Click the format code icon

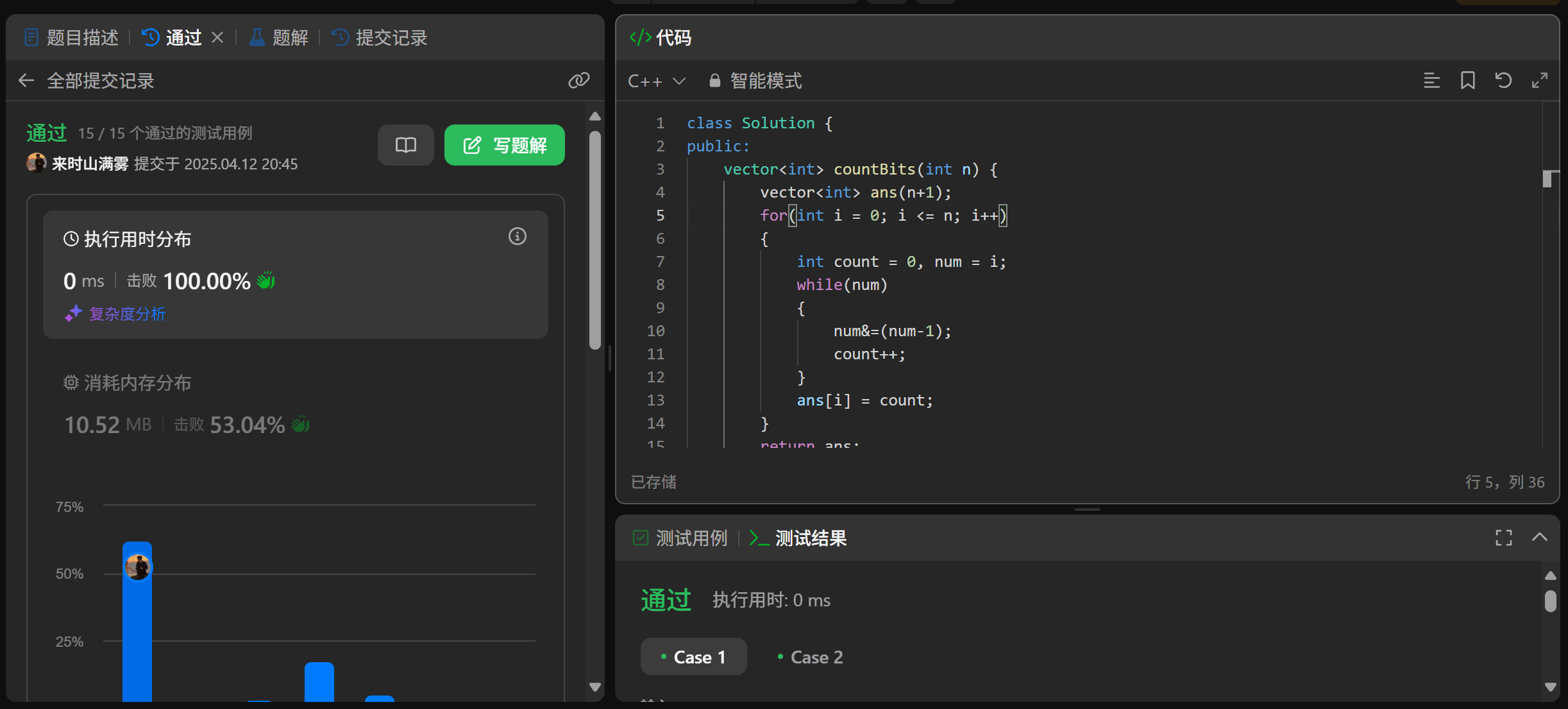(1431, 80)
